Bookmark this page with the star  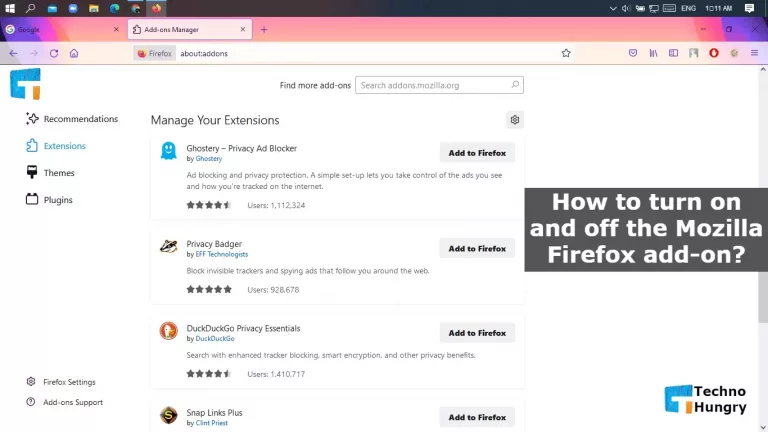[566, 53]
